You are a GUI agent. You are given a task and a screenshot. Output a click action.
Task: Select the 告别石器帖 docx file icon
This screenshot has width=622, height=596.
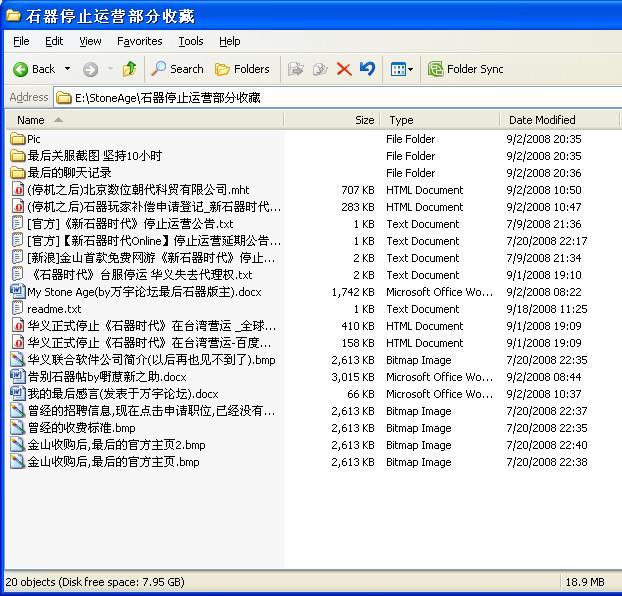(x=18, y=377)
